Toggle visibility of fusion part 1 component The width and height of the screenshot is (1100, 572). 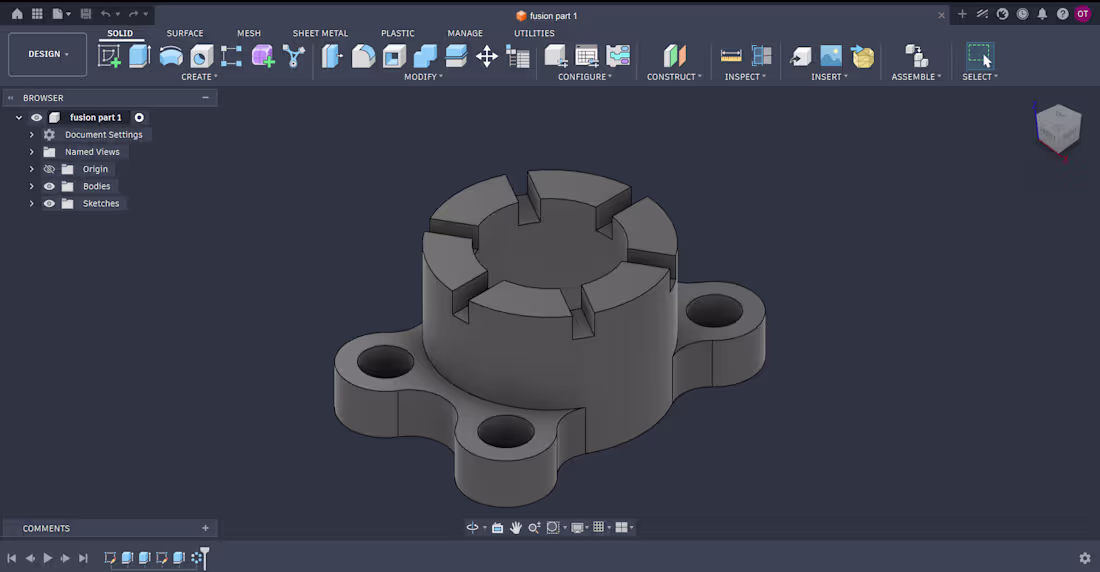pyautogui.click(x=36, y=117)
